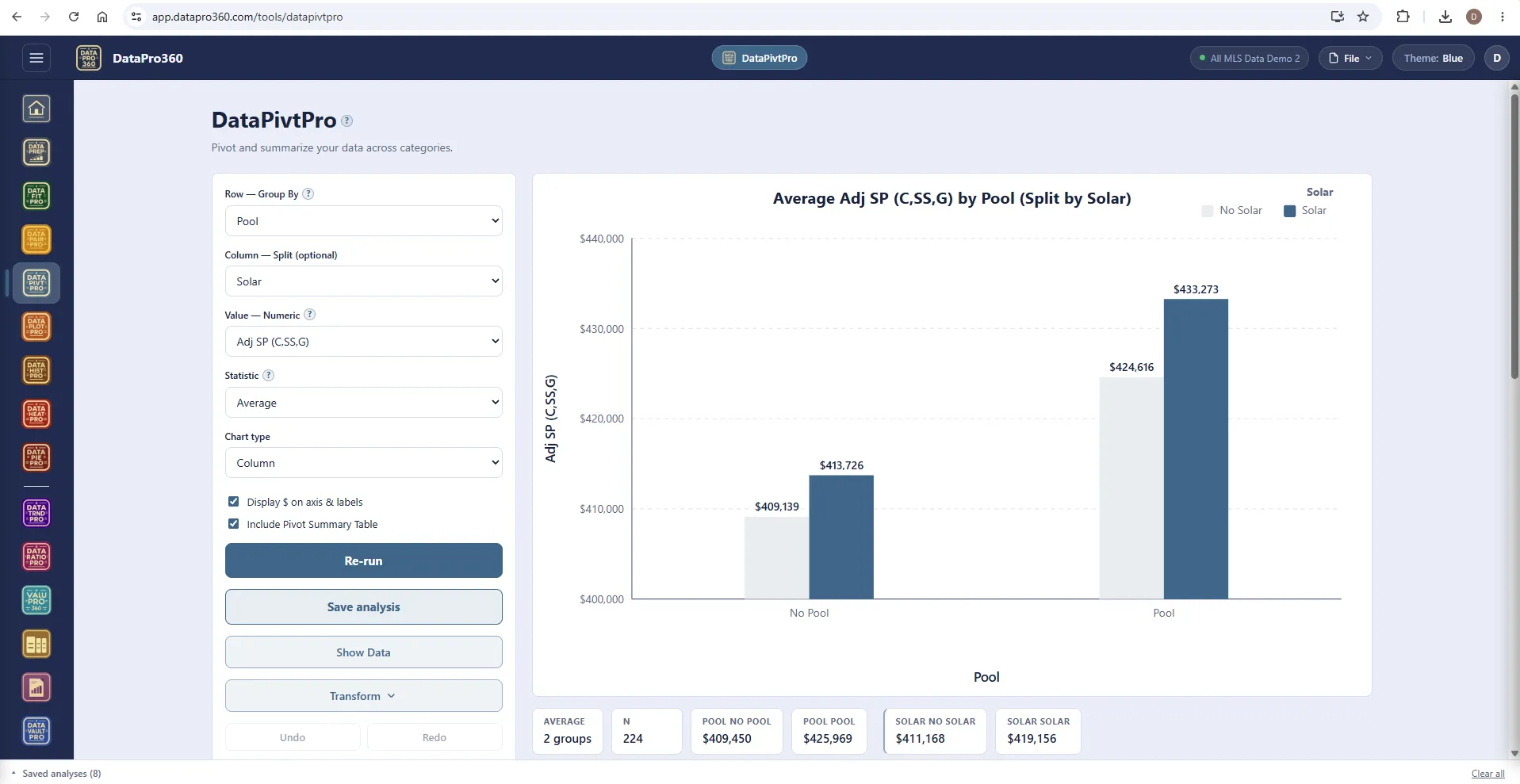Click the POOL NO POOL $409,450 card

(x=737, y=731)
